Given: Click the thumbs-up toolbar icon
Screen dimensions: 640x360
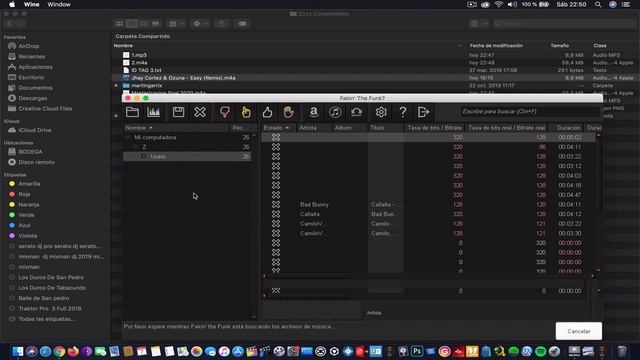Looking at the screenshot, I should pyautogui.click(x=267, y=112).
